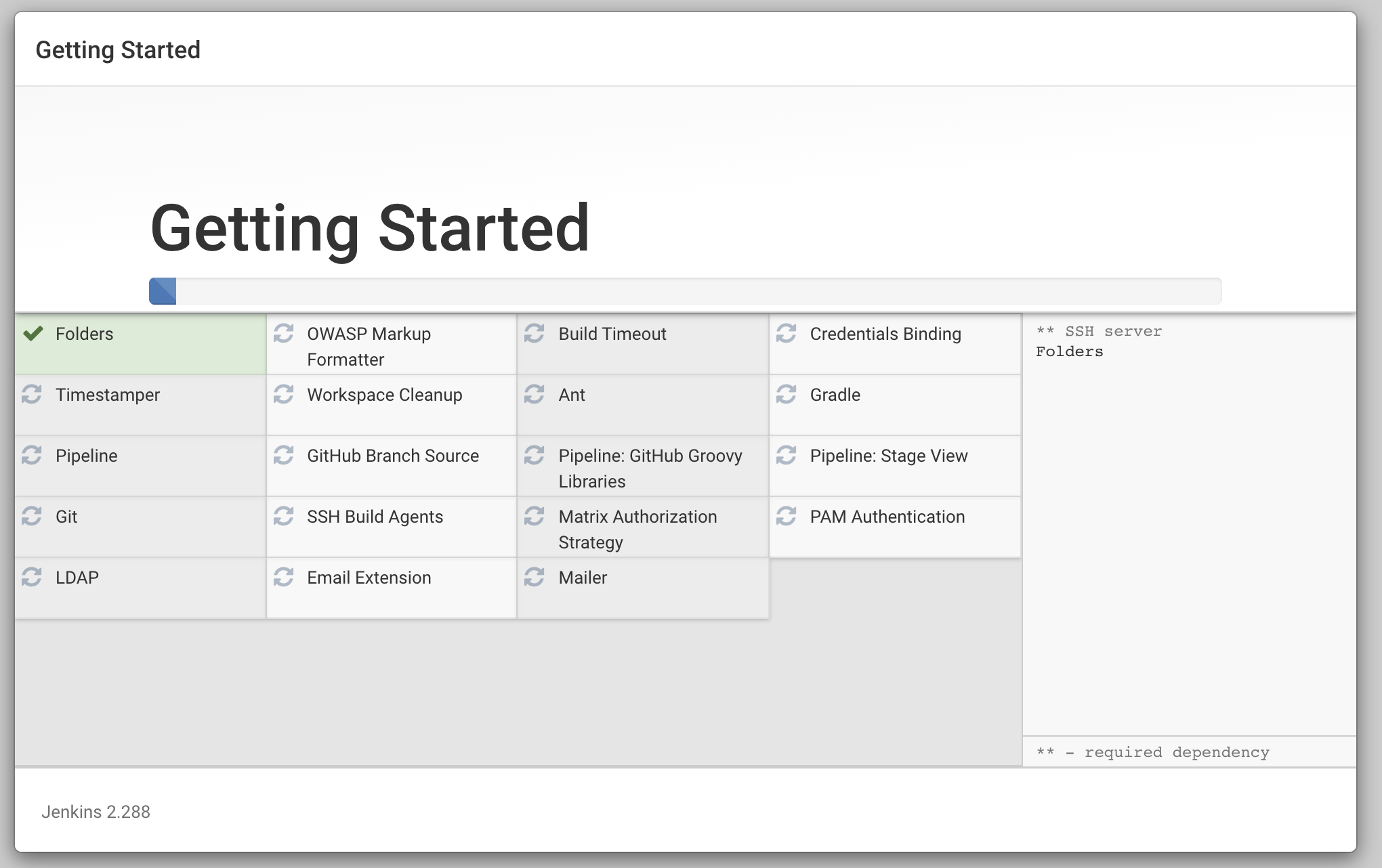Select the Matrix Authorization Strategy plugin name
The height and width of the screenshot is (868, 1382).
click(637, 529)
